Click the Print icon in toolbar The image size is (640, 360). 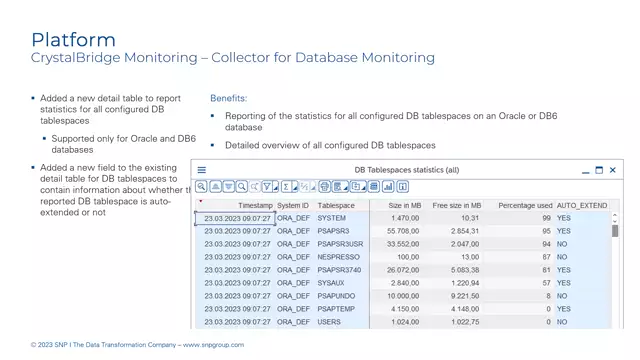point(324,187)
